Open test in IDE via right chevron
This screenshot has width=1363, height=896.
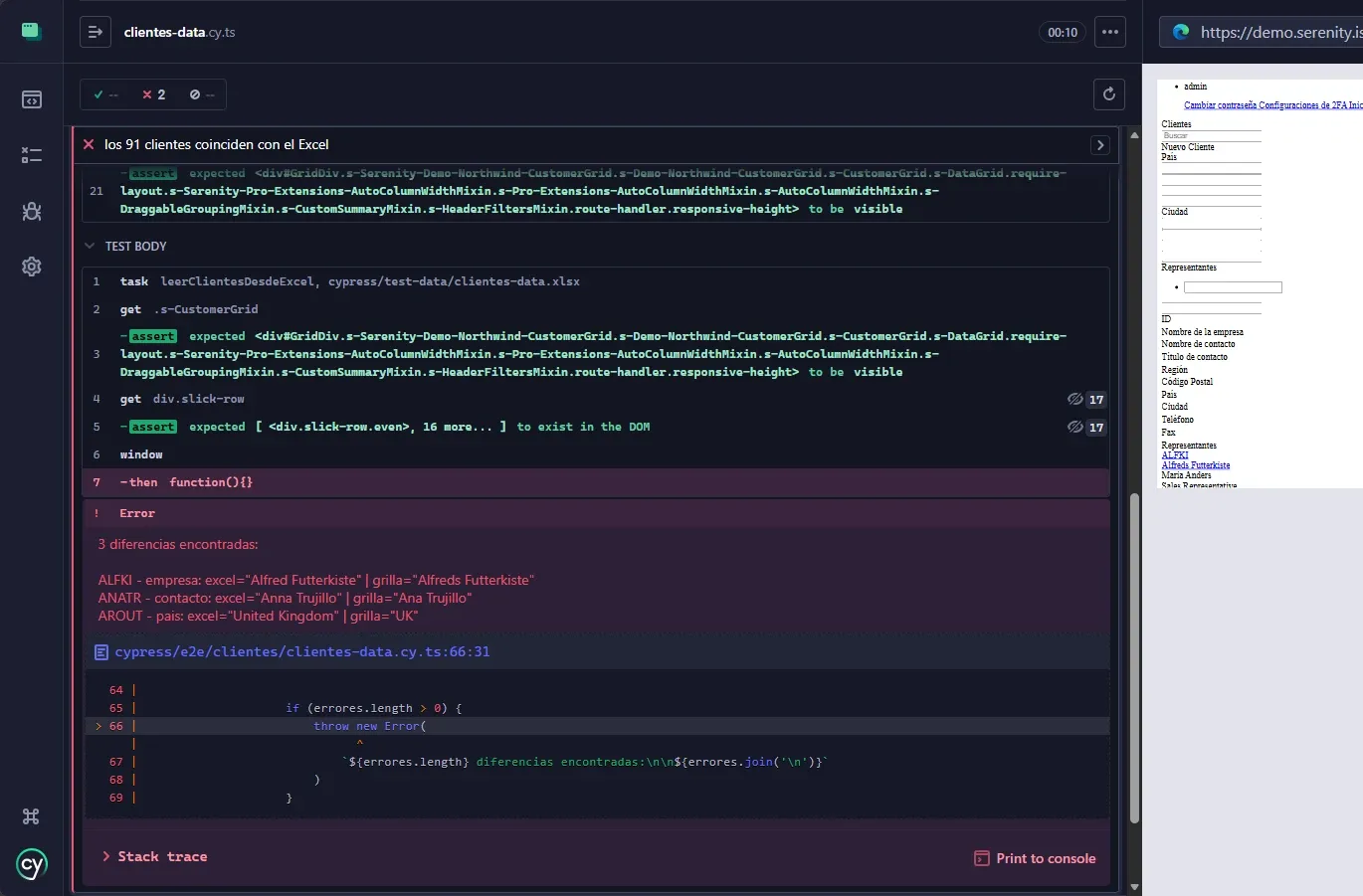coord(1100,145)
